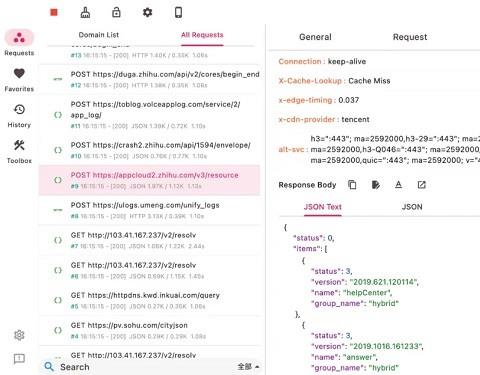This screenshot has width=480, height=375.
Task: Click JSON icon of toblog.volceapplog.com request
Action: [x=58, y=115]
